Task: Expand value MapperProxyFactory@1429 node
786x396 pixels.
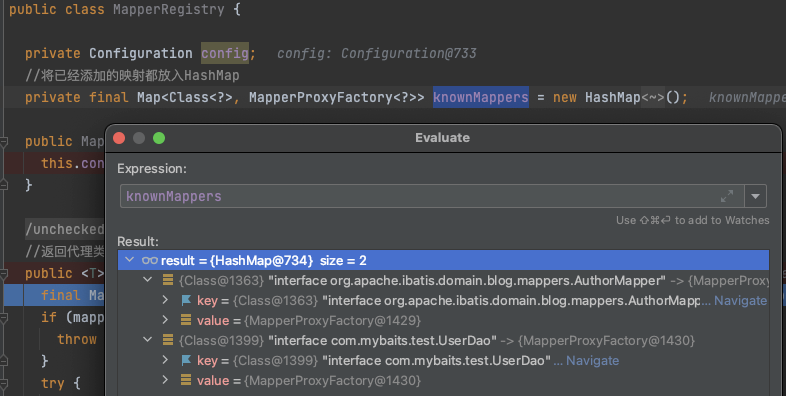Action: pyautogui.click(x=165, y=320)
